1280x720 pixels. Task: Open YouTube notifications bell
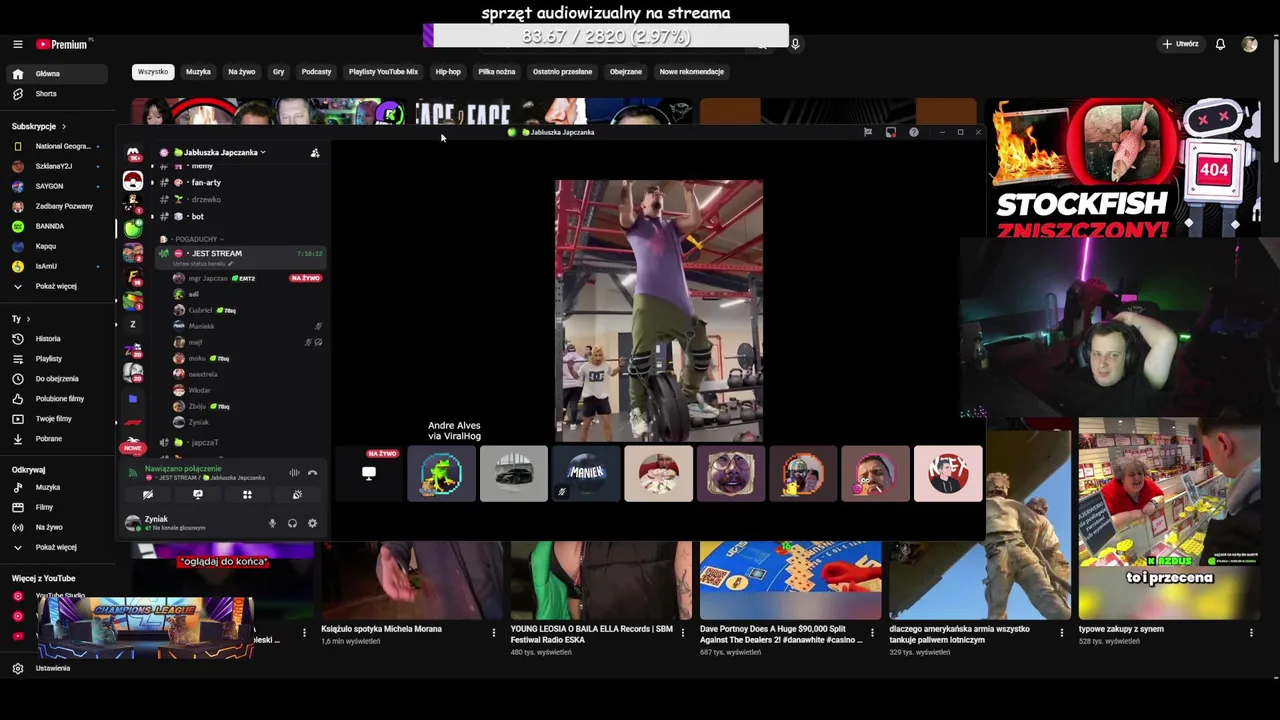pyautogui.click(x=1220, y=44)
